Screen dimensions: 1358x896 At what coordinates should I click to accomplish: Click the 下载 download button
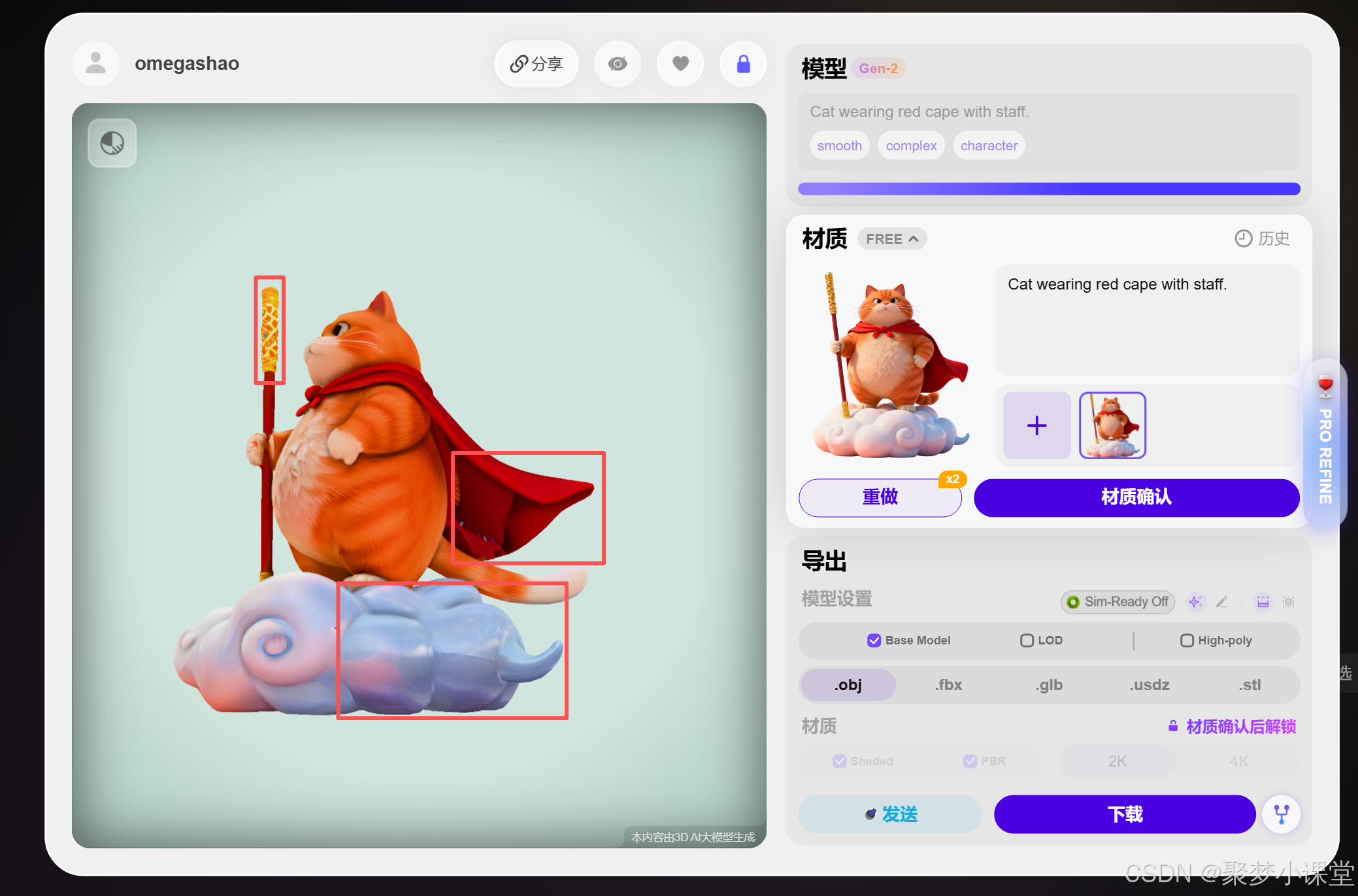1124,814
